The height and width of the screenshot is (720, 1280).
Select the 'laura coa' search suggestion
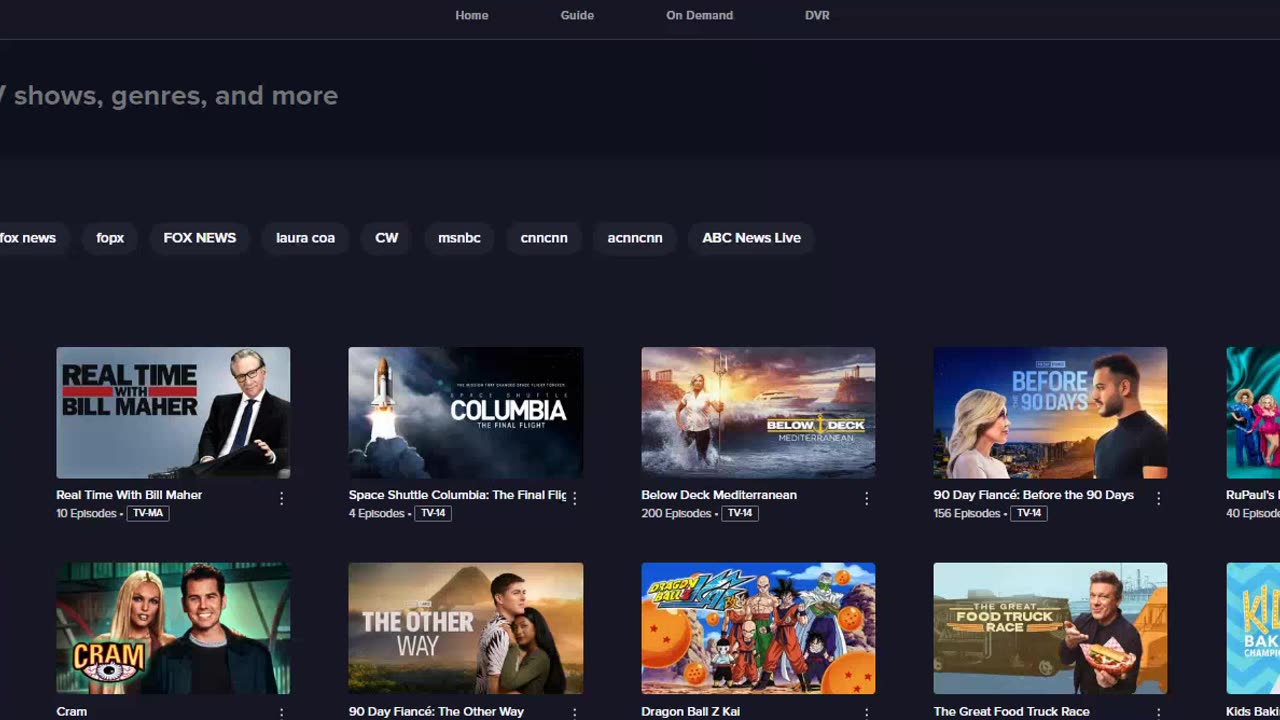305,238
